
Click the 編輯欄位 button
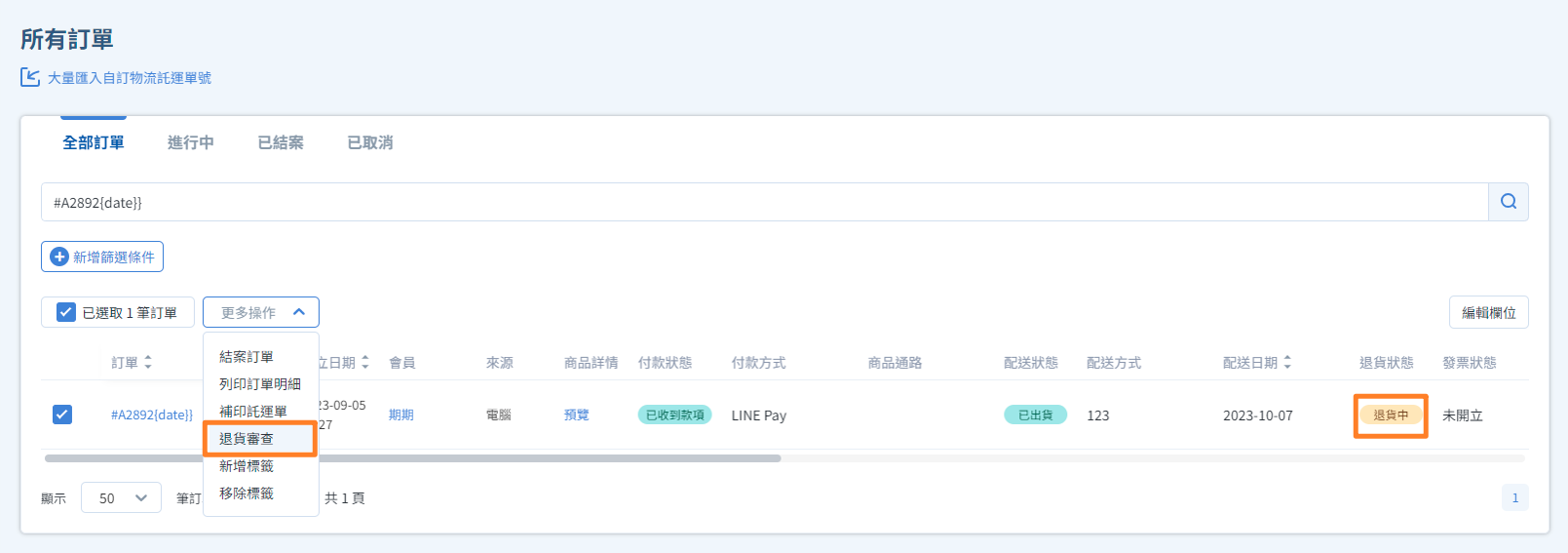pos(1488,312)
